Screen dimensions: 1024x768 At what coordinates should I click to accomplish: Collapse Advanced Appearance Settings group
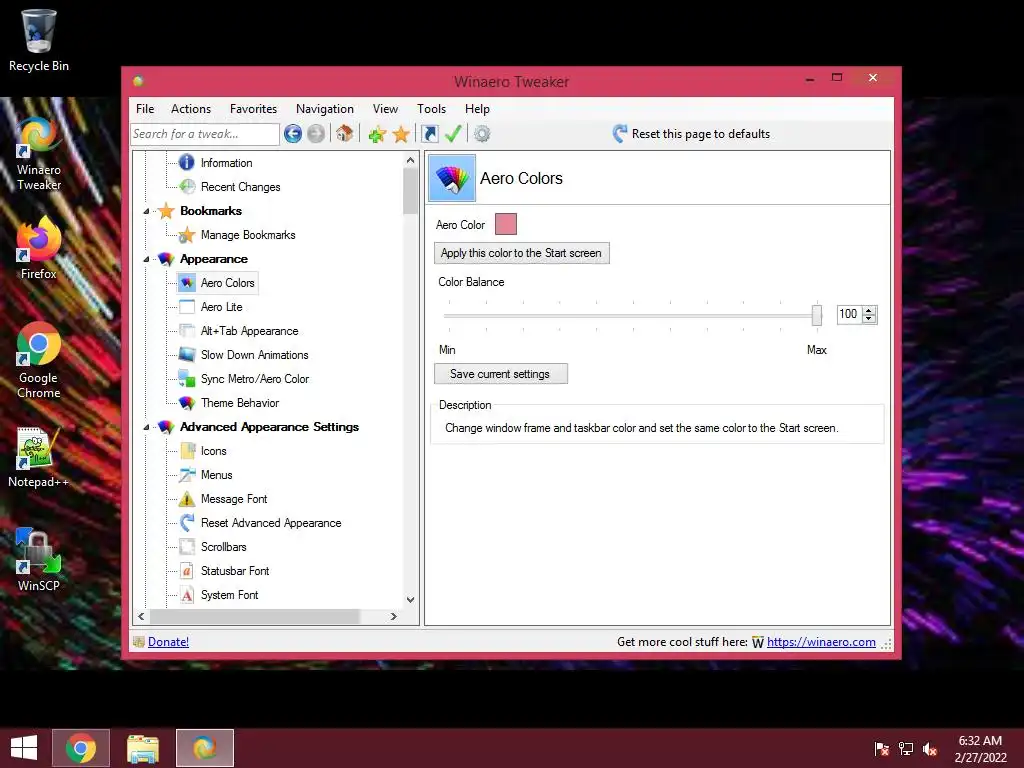pos(146,427)
